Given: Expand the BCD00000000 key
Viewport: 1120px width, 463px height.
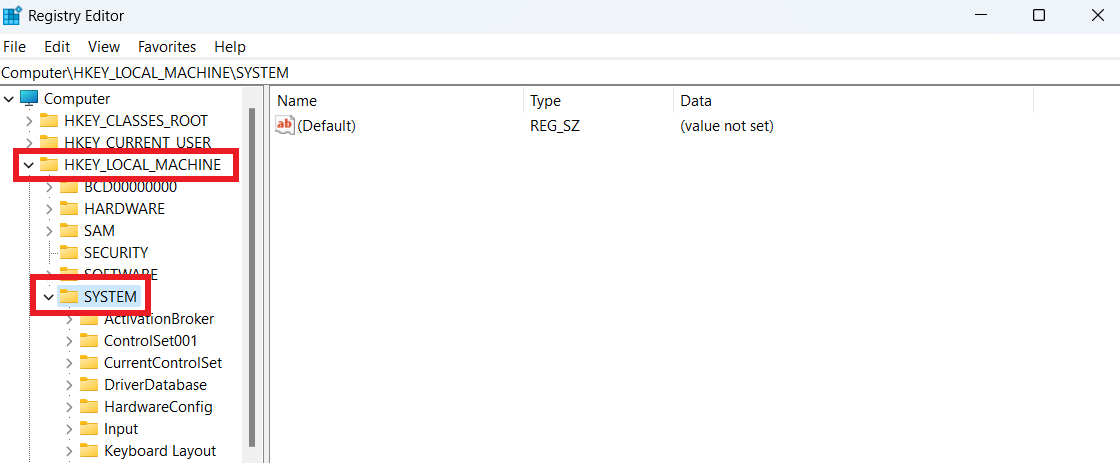Looking at the screenshot, I should [49, 187].
